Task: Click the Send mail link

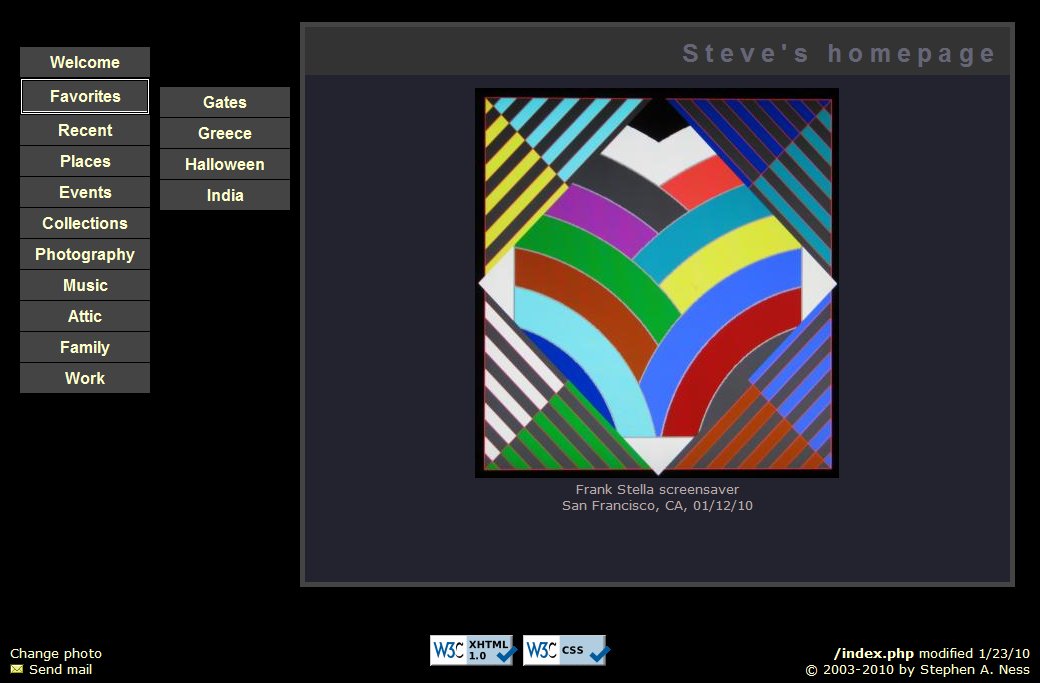Action: (x=60, y=670)
